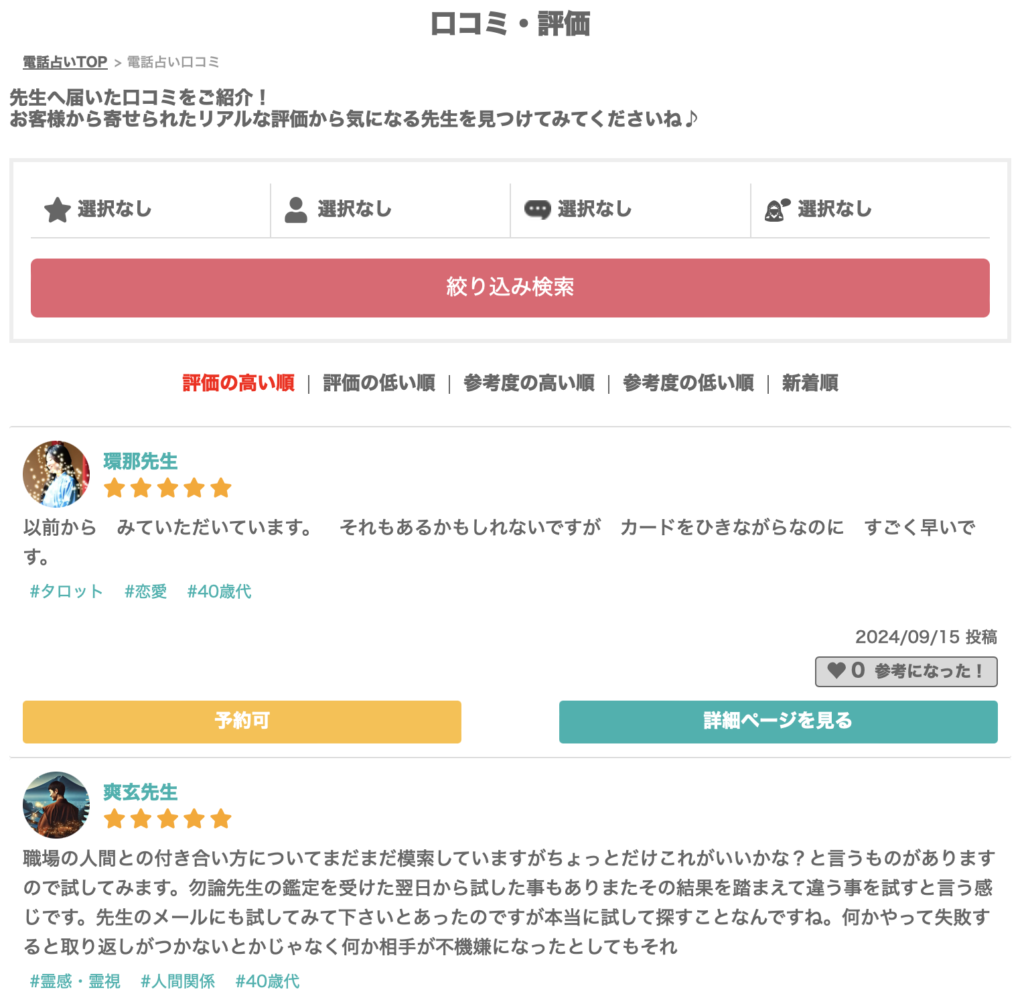
Task: Open 爽玄先生's profile avatar
Action: 56,804
